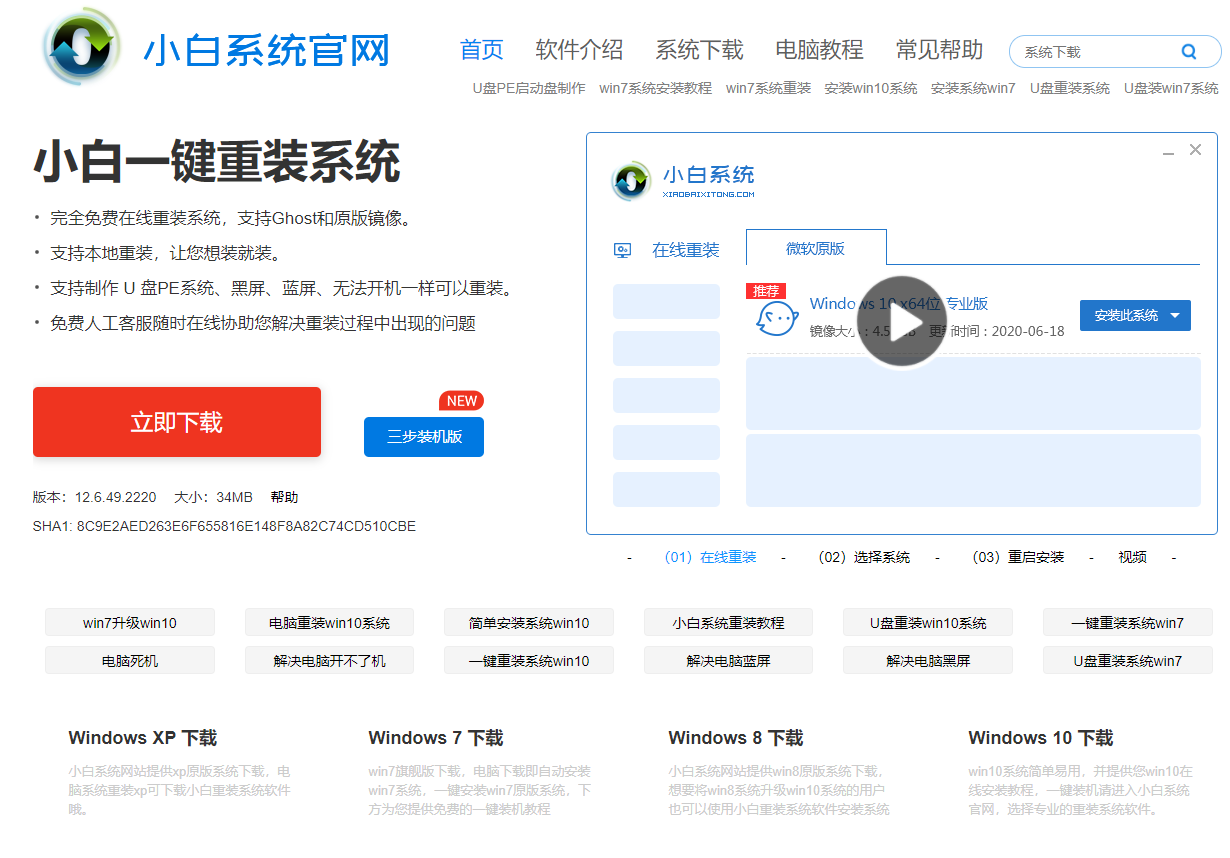Play the video preview button
The height and width of the screenshot is (858, 1230).
coord(901,321)
